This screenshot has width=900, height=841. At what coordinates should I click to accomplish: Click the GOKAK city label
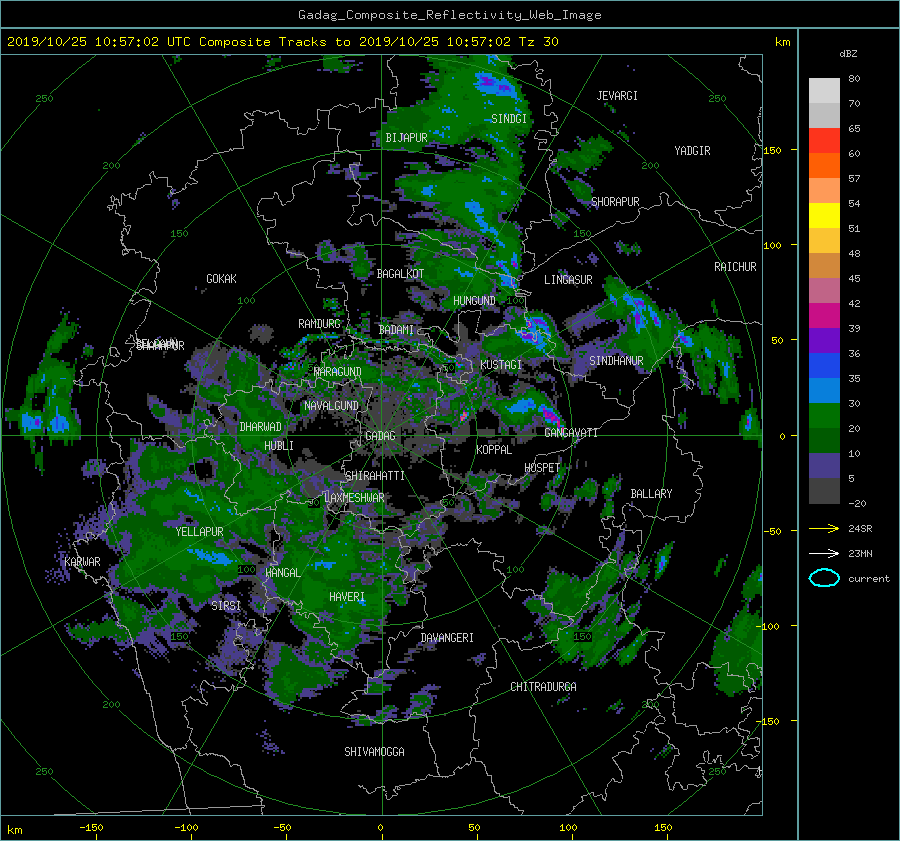pos(221,279)
